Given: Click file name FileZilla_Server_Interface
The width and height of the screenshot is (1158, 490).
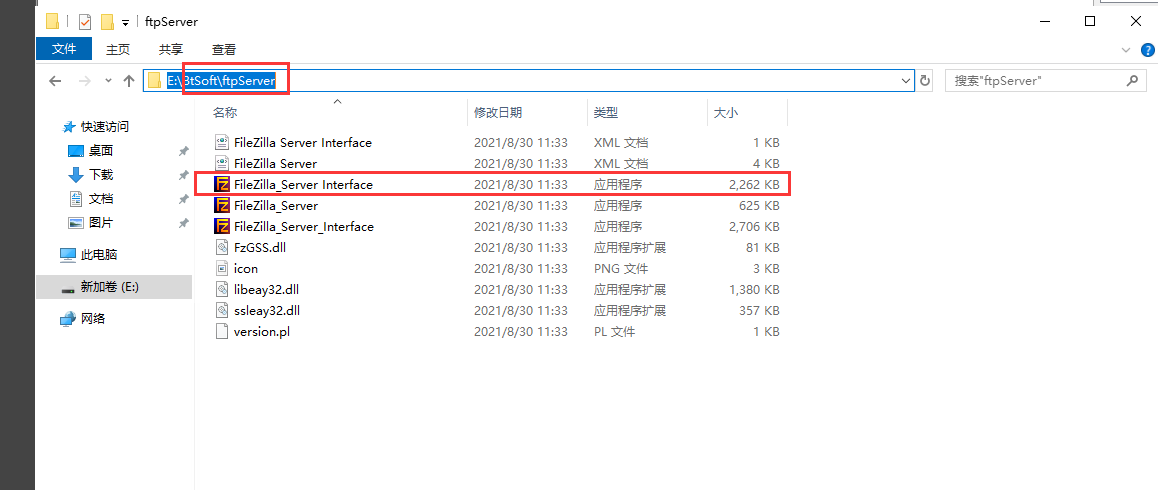Looking at the screenshot, I should click(304, 226).
